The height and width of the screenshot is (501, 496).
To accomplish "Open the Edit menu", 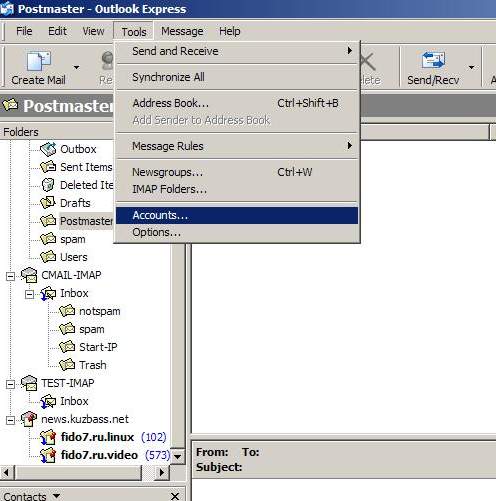I will coord(57,31).
